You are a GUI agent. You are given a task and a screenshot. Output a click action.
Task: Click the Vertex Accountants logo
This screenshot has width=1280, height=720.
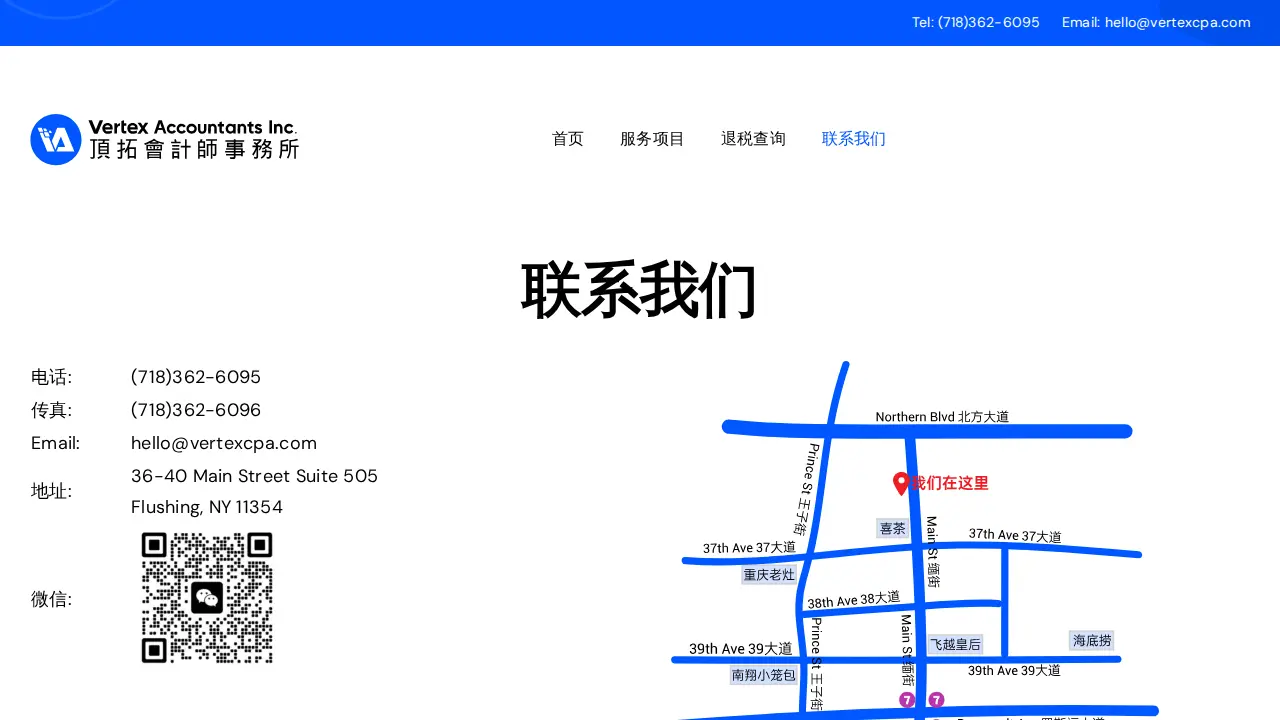[165, 139]
